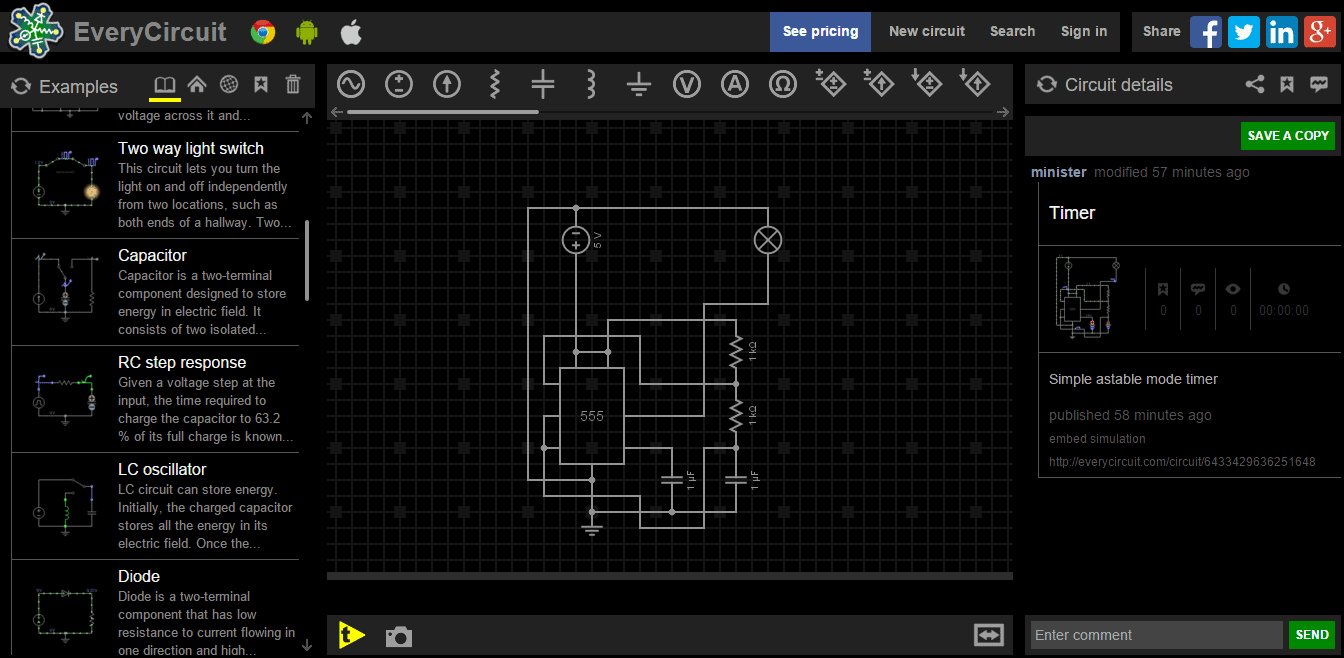This screenshot has width=1344, height=658.
Task: Select the AC voltage source component
Action: pos(351,84)
